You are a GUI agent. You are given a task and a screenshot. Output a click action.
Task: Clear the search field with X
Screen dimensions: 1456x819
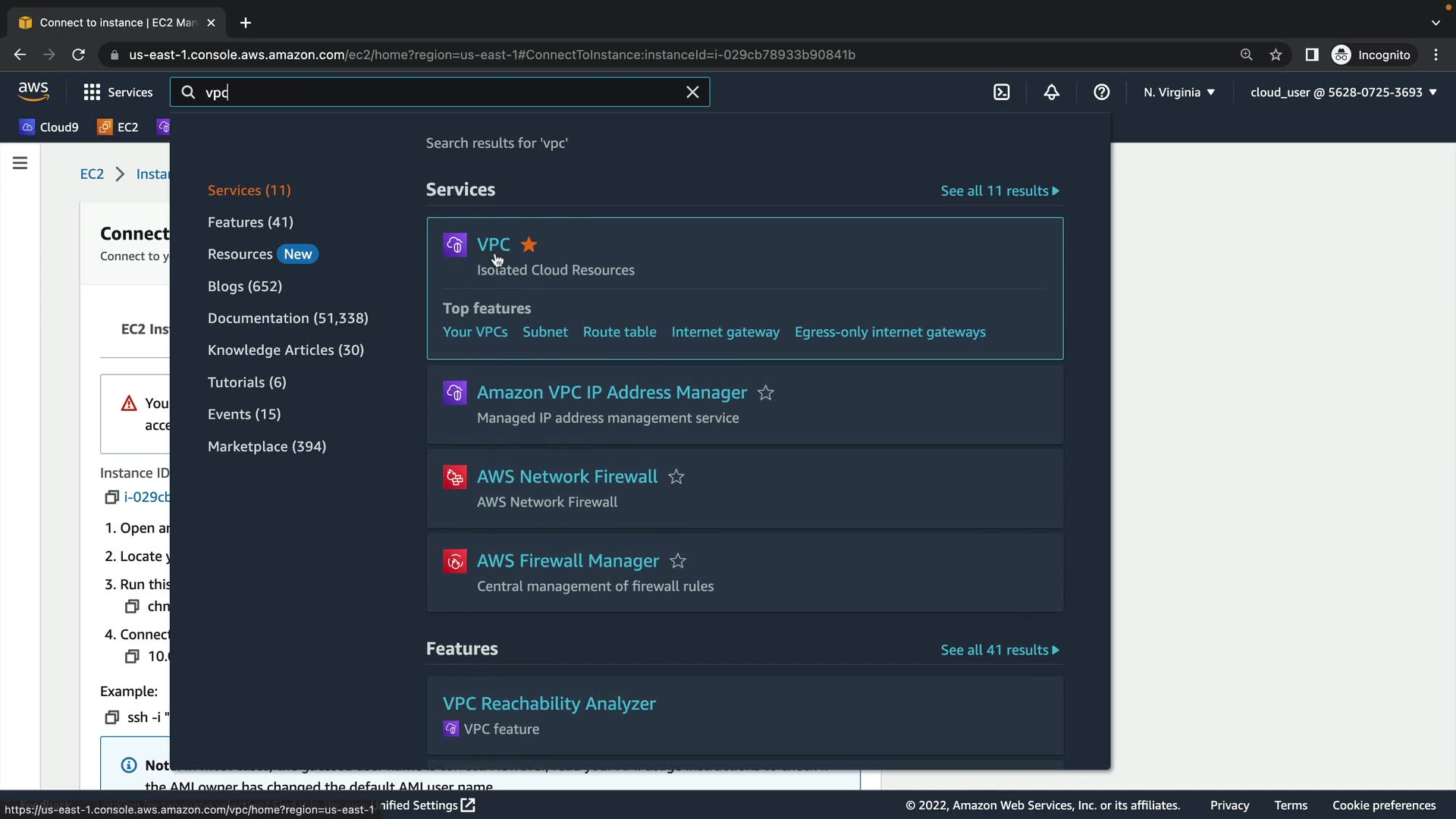click(692, 92)
